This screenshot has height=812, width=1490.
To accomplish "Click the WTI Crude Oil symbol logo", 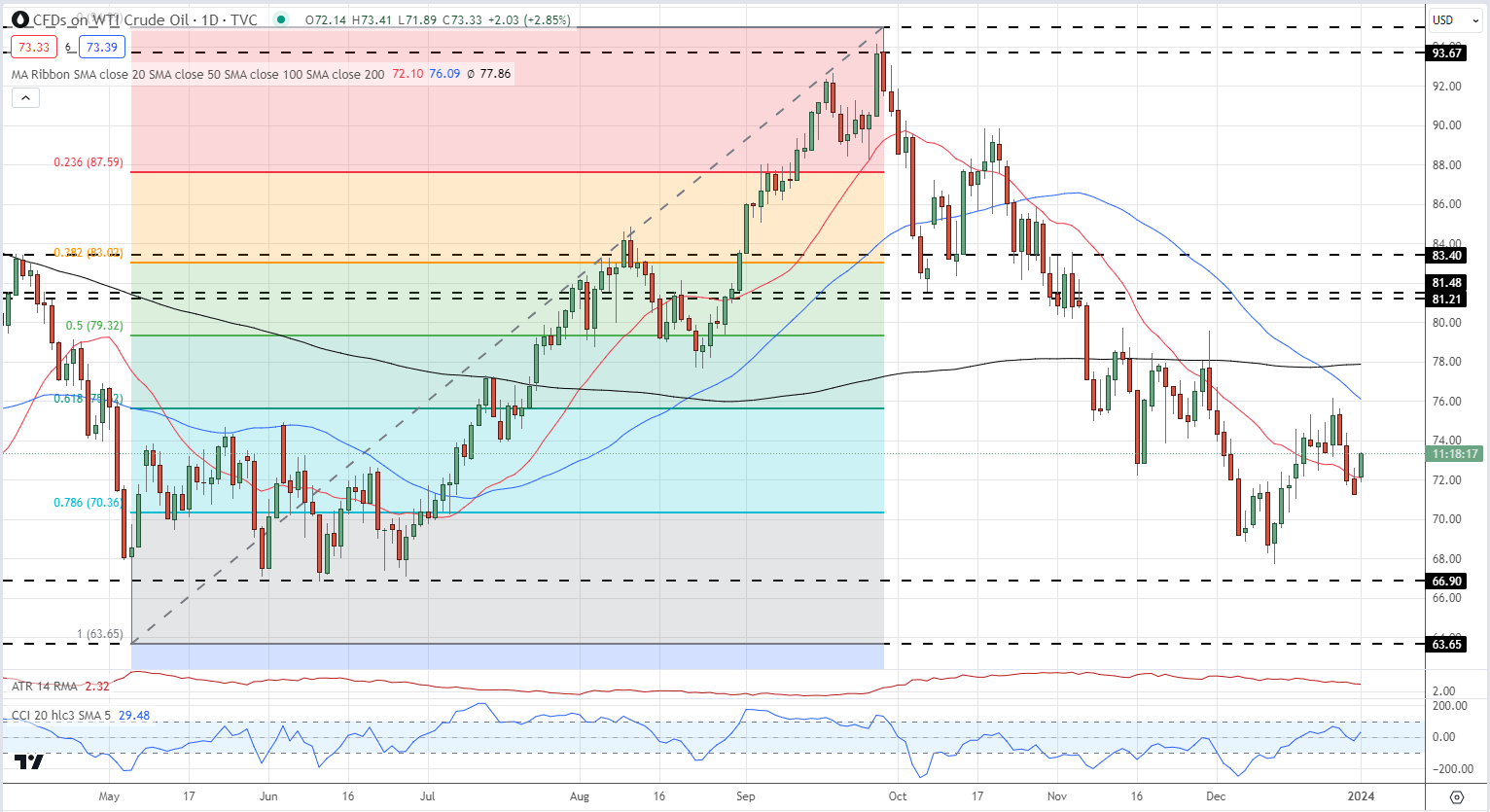I will (19, 19).
